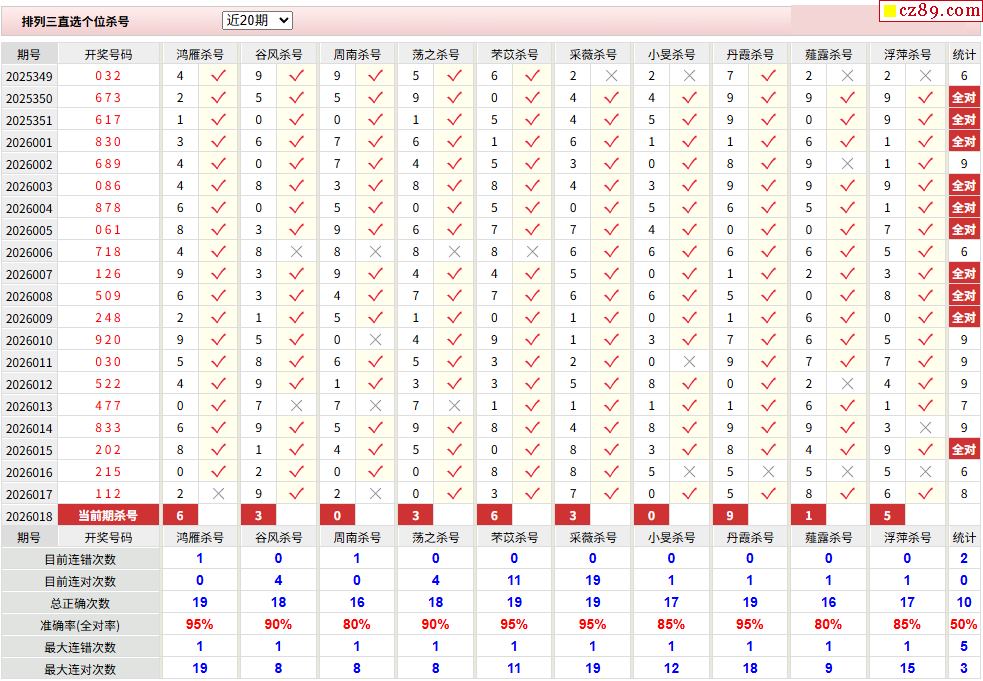Click the red kill number 9 under 丹霞杀号
Screen dimensions: 983x681
pos(731,516)
